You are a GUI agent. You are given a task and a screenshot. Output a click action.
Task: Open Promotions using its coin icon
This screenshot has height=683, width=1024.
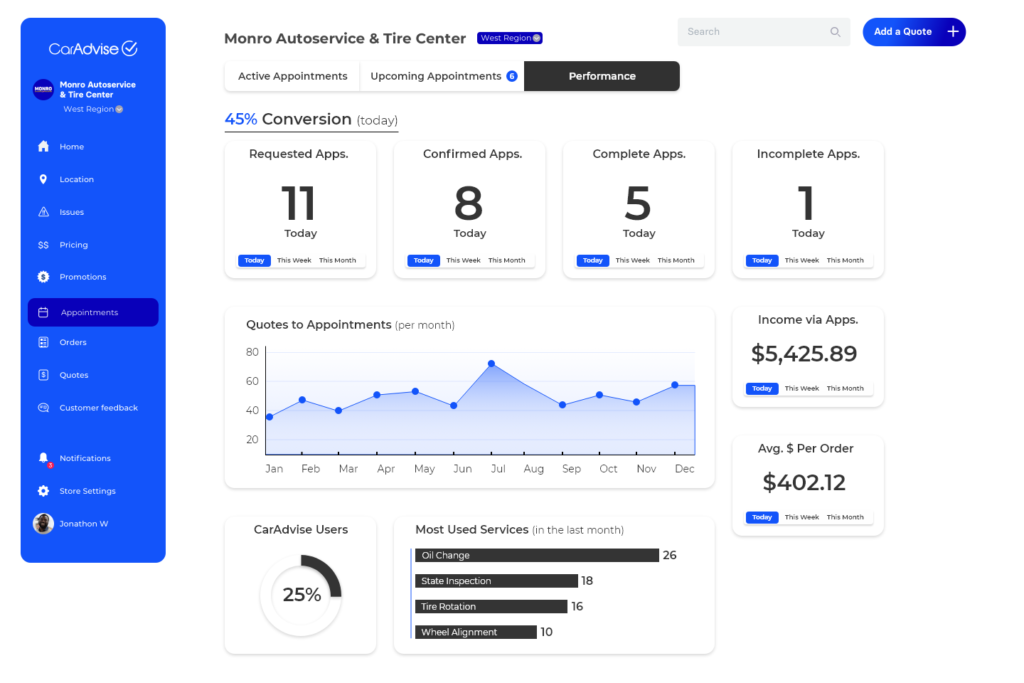[x=43, y=277]
